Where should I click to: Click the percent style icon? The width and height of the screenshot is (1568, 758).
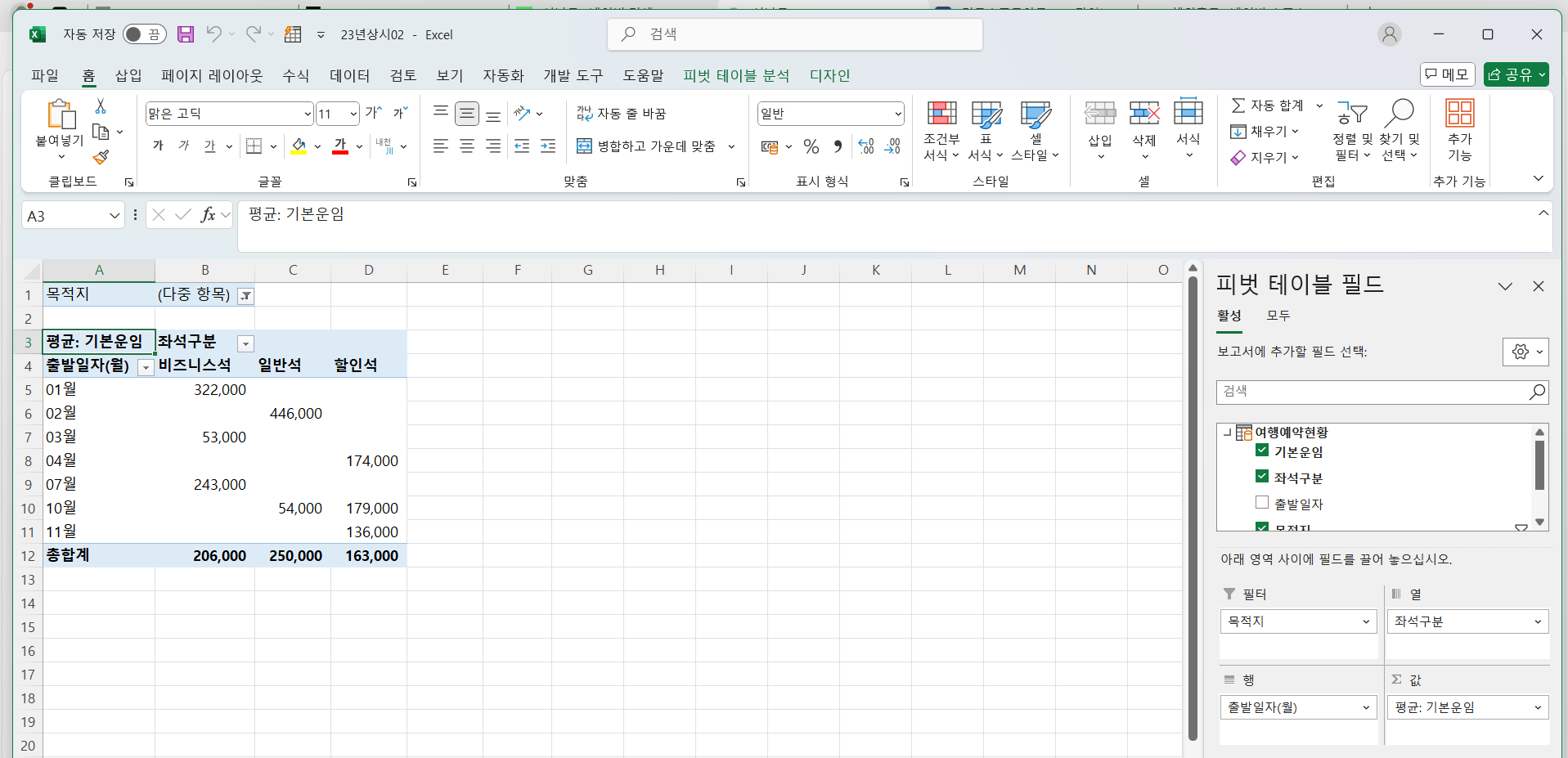point(811,146)
